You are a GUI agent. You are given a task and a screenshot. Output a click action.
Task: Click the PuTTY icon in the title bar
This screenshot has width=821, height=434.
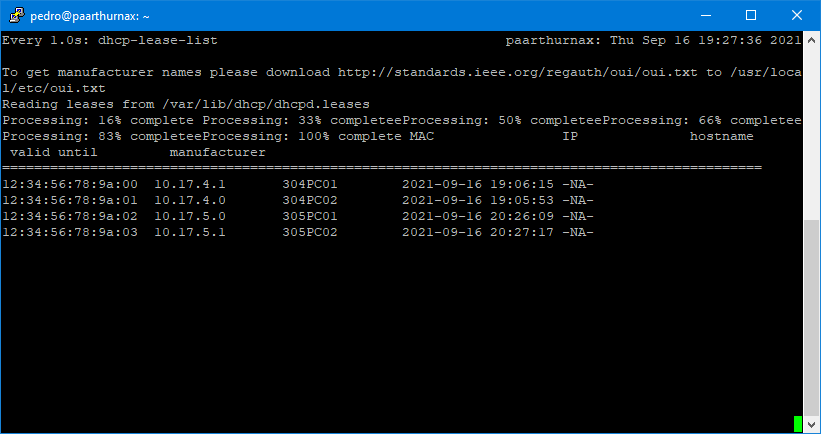15,15
